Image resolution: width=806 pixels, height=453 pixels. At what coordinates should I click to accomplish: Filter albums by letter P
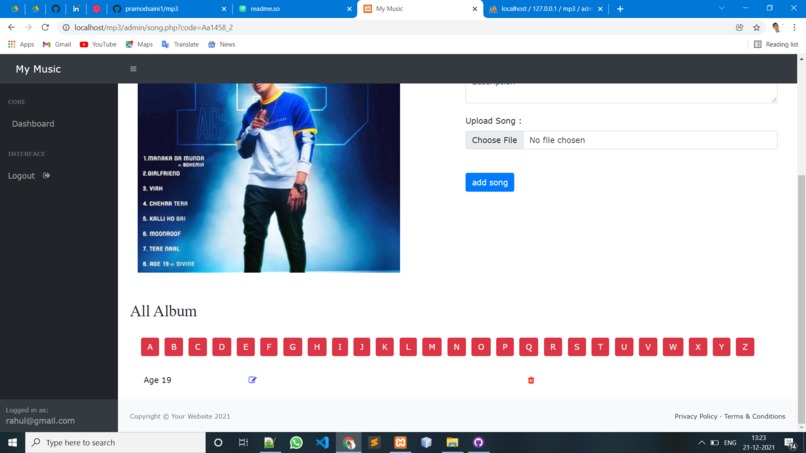pos(505,347)
